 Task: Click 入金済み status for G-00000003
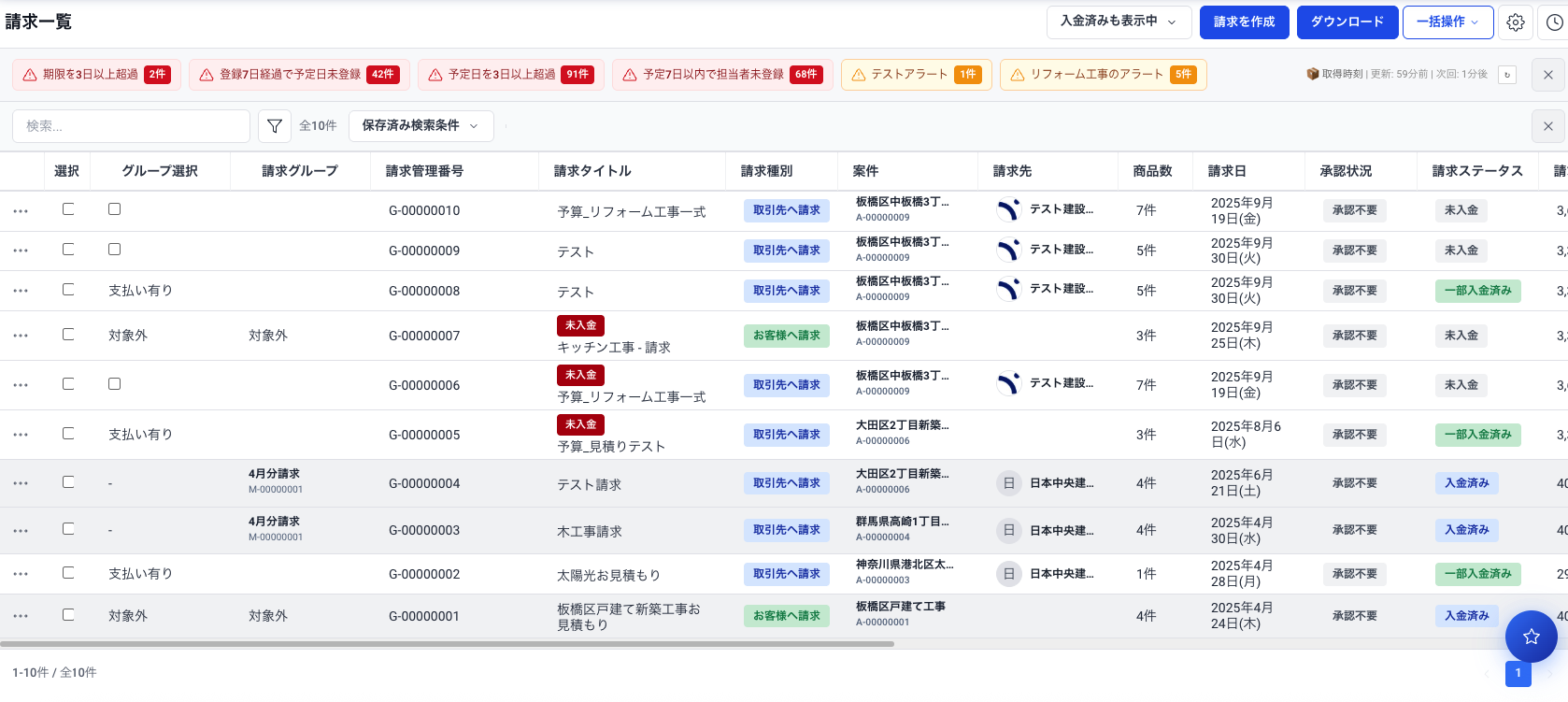tap(1467, 530)
